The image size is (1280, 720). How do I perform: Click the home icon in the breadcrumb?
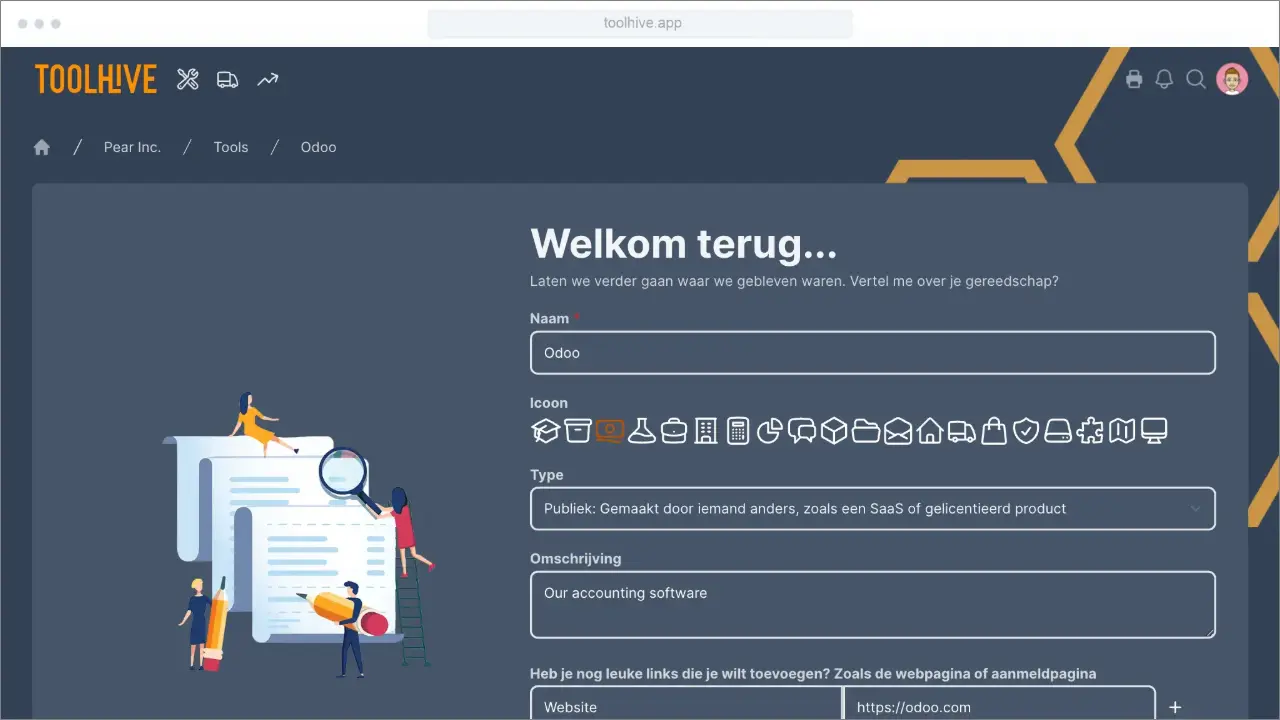click(41, 146)
